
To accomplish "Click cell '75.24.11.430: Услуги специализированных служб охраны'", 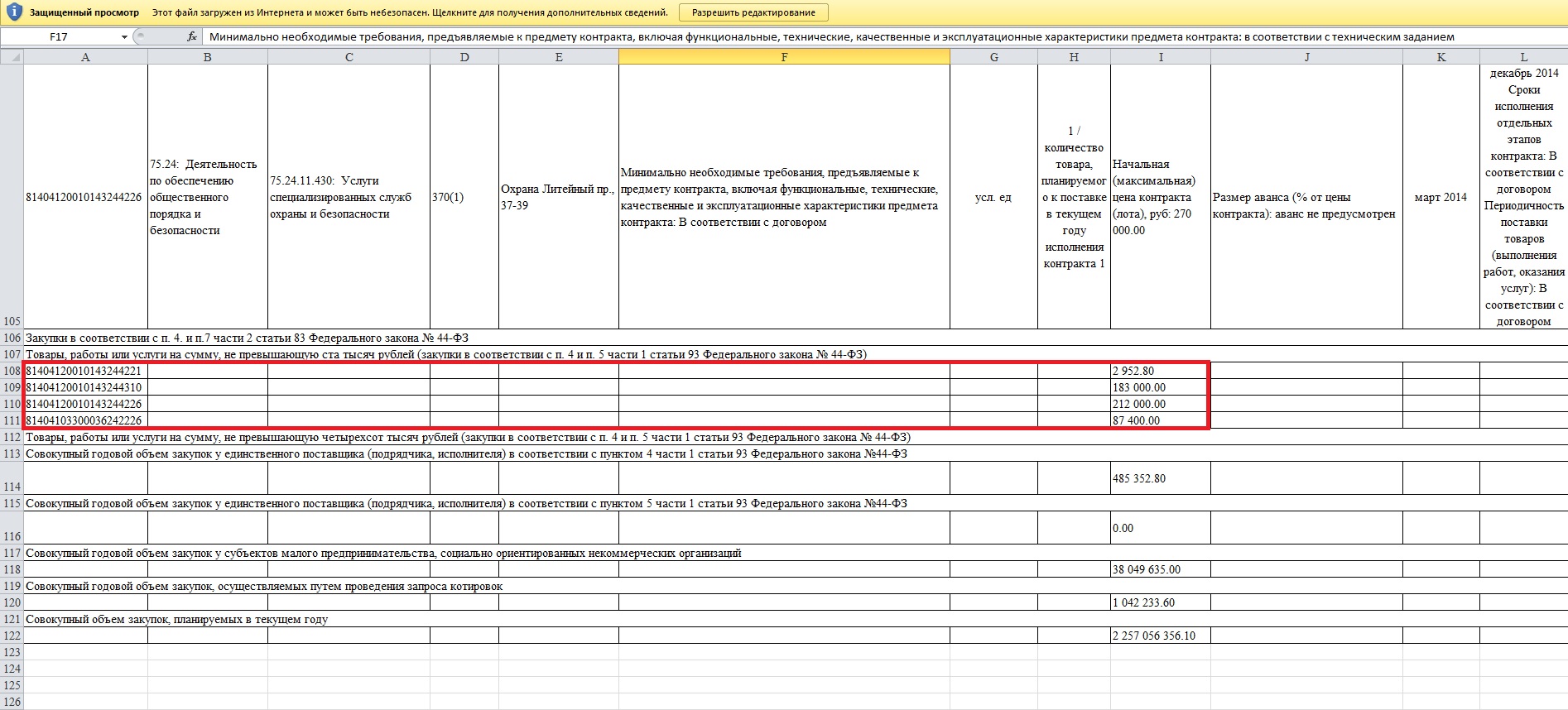I will 349,197.
